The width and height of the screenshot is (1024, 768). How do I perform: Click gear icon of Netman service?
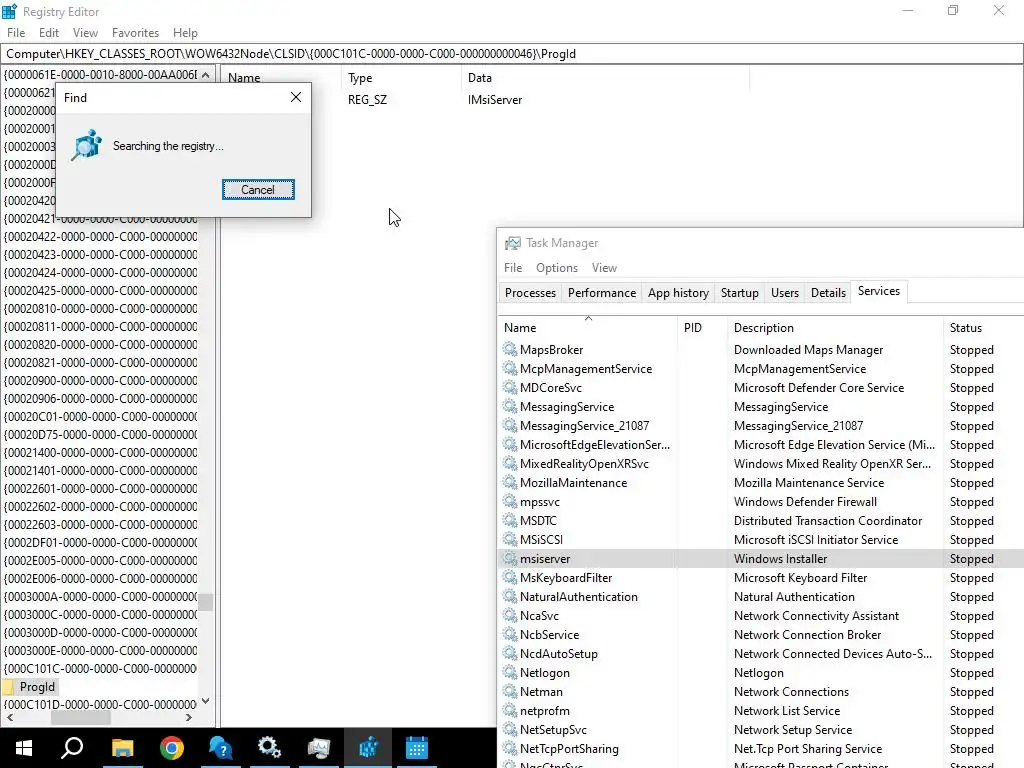click(510, 691)
